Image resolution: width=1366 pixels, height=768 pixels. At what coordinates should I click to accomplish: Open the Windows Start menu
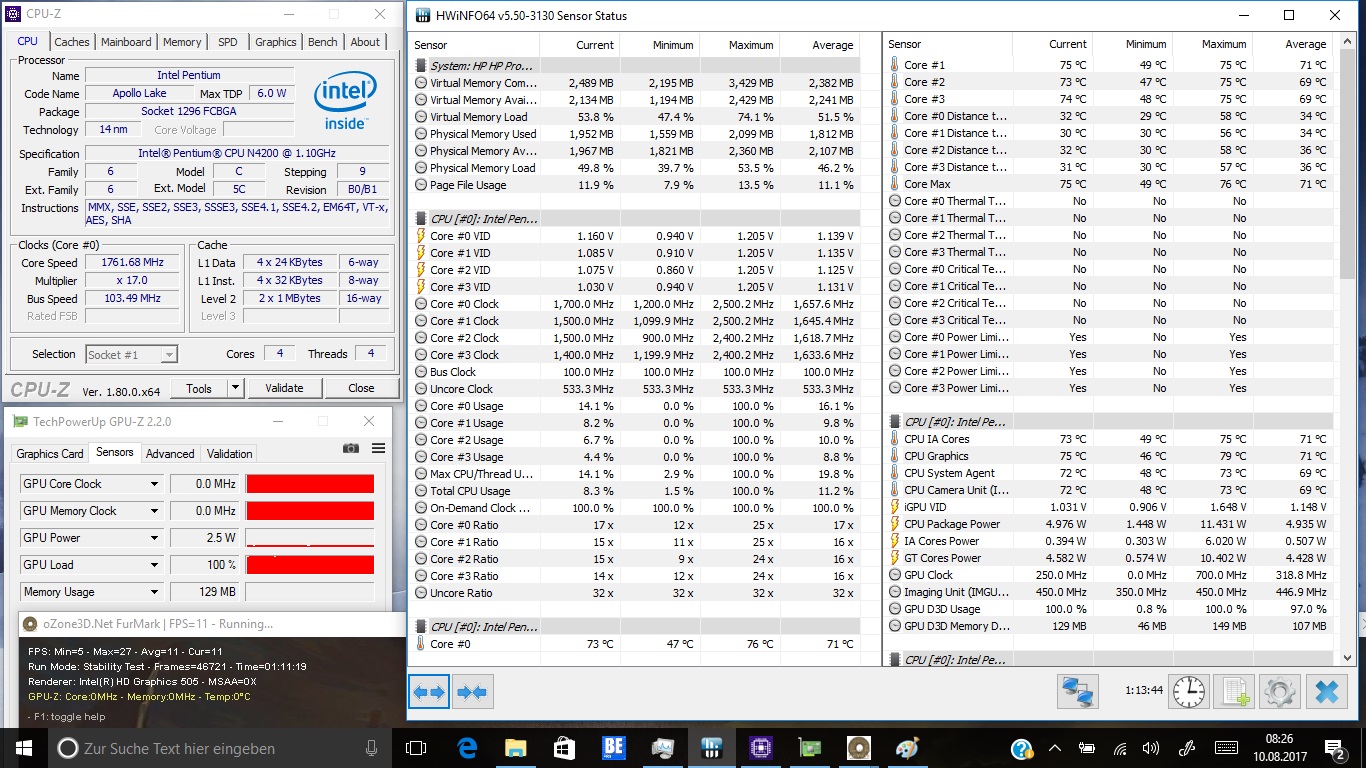click(23, 748)
